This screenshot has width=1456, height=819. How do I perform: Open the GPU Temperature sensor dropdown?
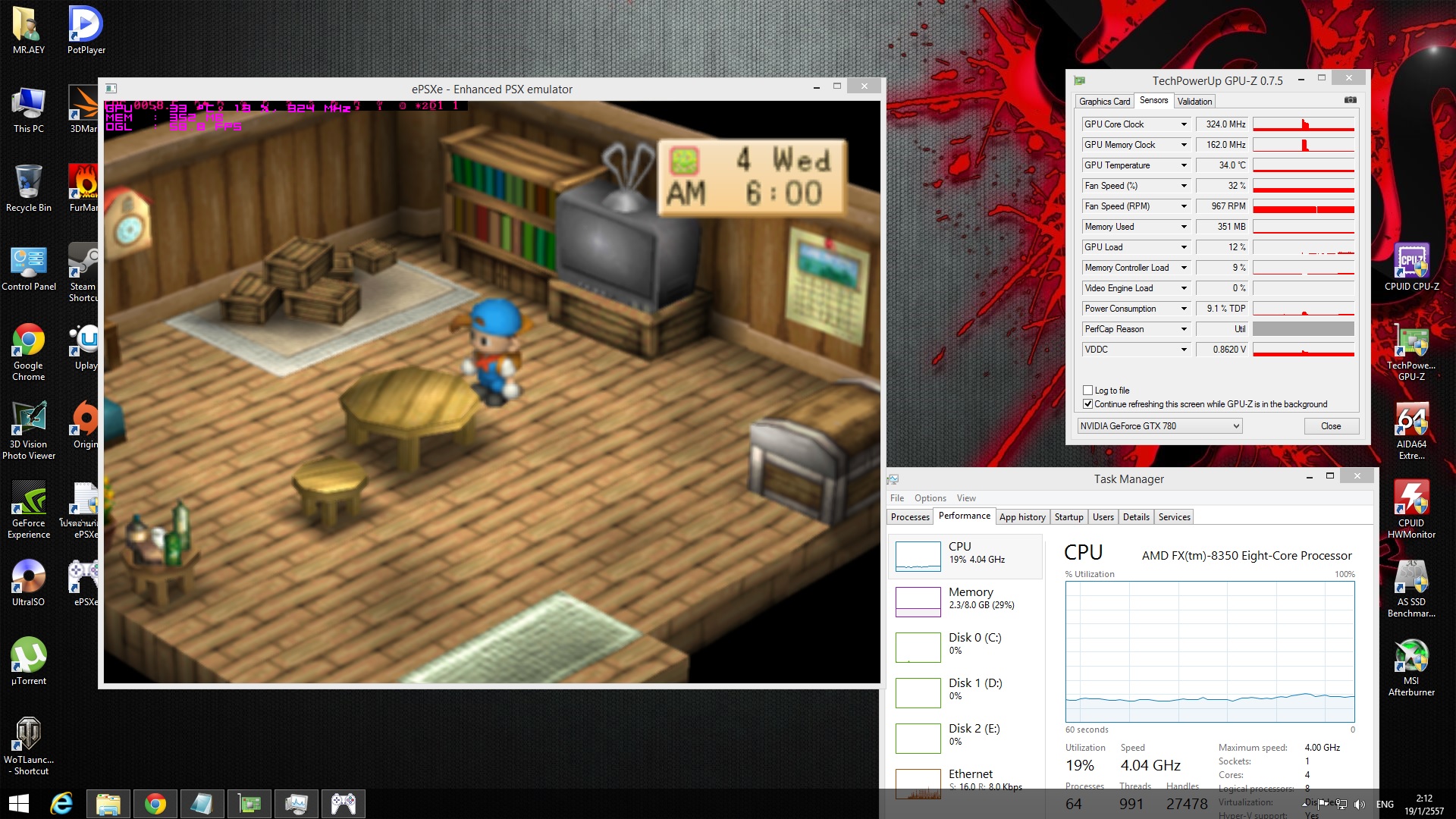pyautogui.click(x=1183, y=165)
